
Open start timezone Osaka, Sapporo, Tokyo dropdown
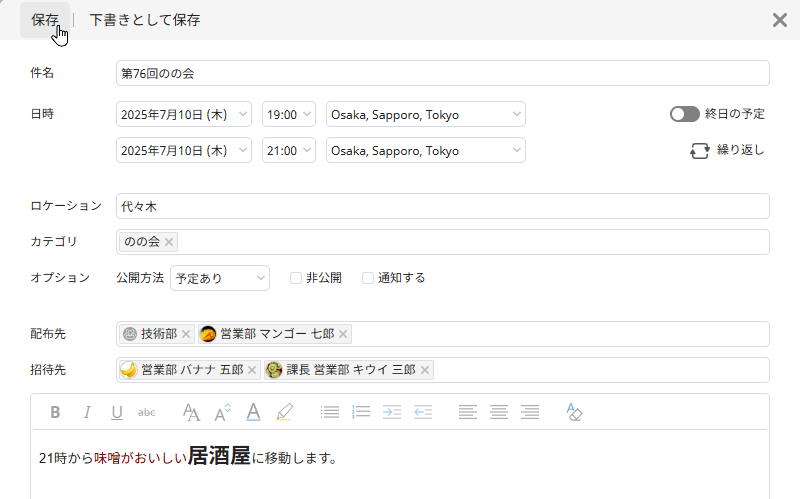coord(426,114)
